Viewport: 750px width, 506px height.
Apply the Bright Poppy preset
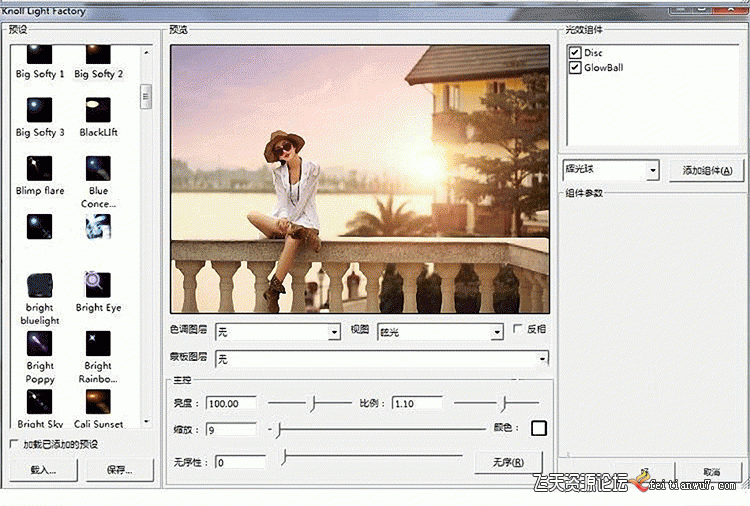point(40,358)
